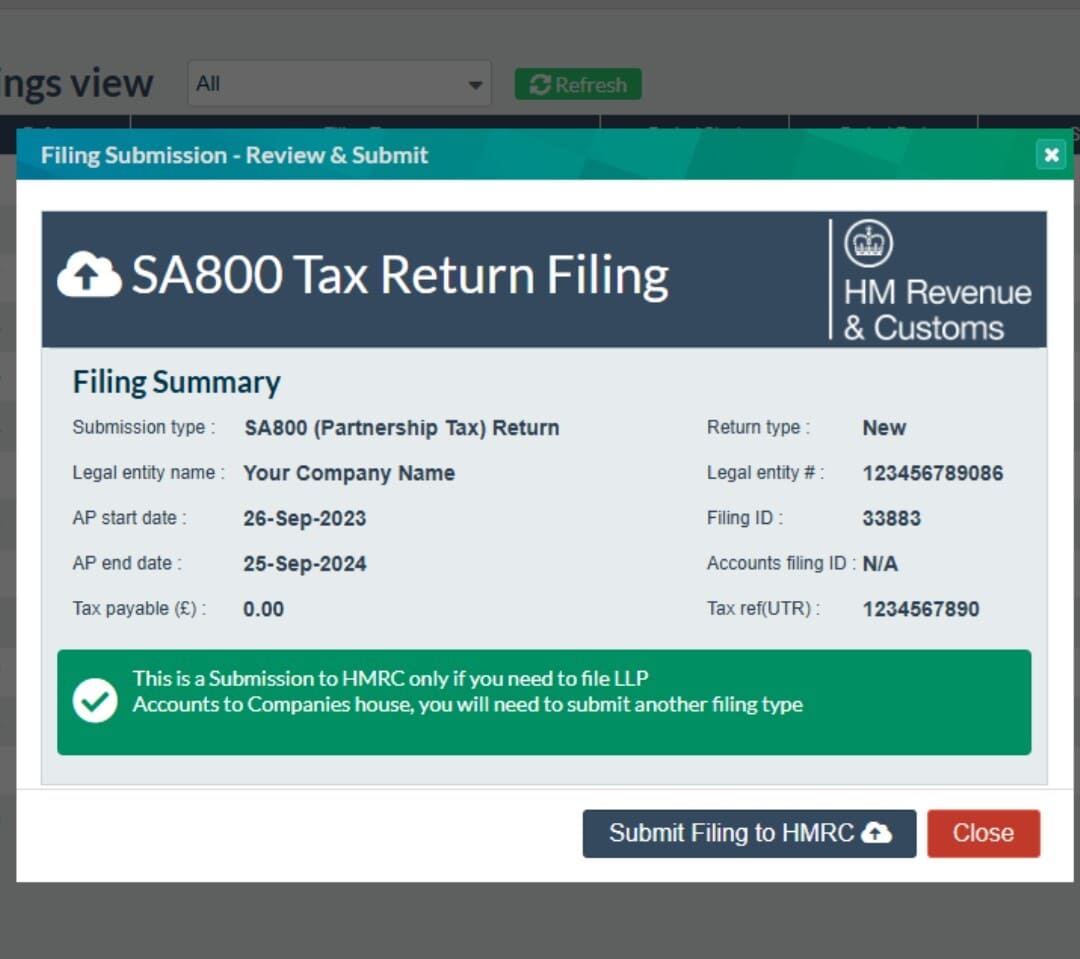Click the 'Tax payable (£) :' label
The height and width of the screenshot is (959, 1080).
pos(139,609)
